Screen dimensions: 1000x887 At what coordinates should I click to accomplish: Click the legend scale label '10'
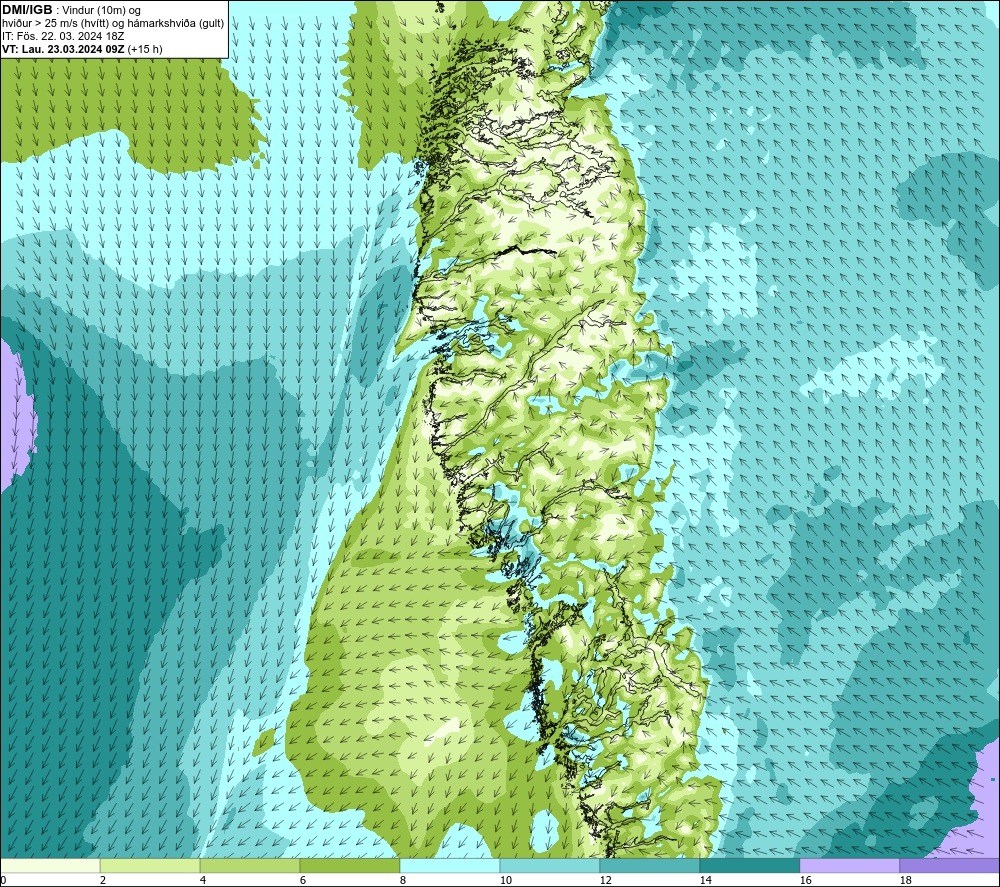505,881
